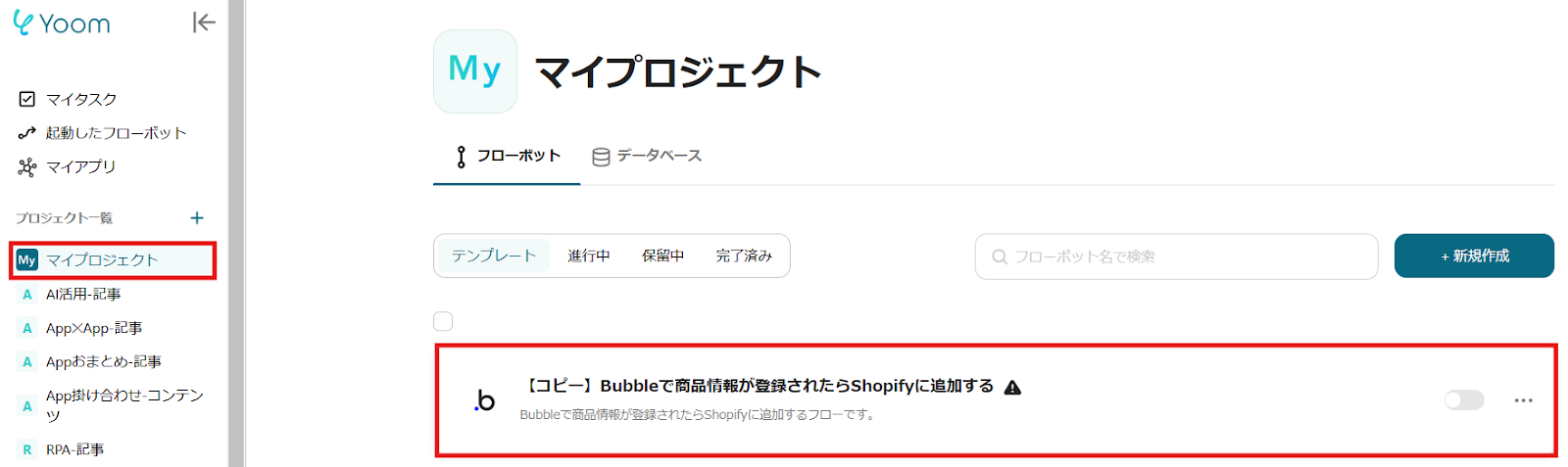Open マイアプリ in sidebar
The image size is (1568, 467).
pos(80,166)
